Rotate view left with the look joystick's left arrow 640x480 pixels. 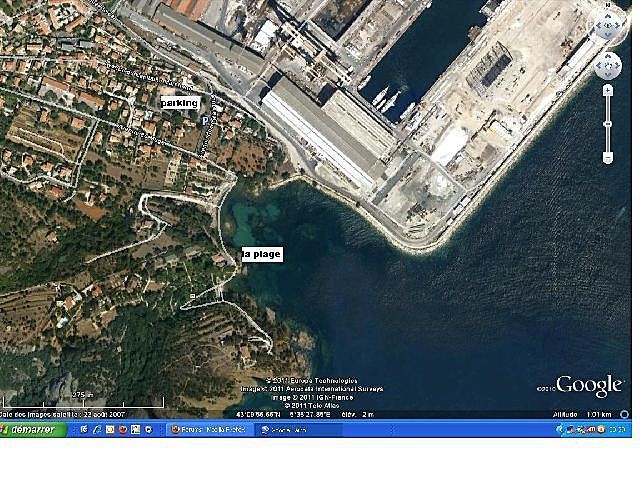(x=599, y=25)
